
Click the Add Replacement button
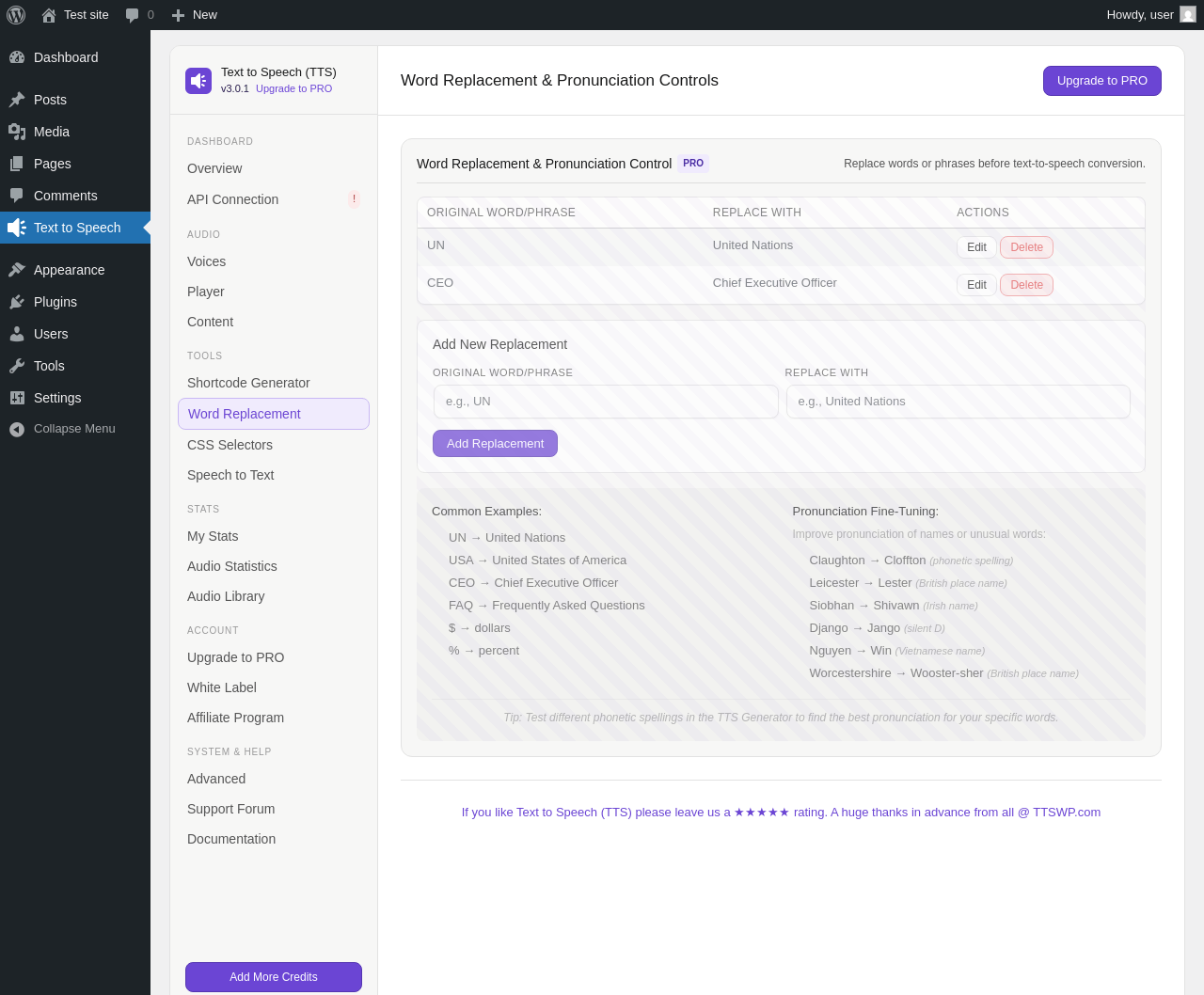point(495,444)
